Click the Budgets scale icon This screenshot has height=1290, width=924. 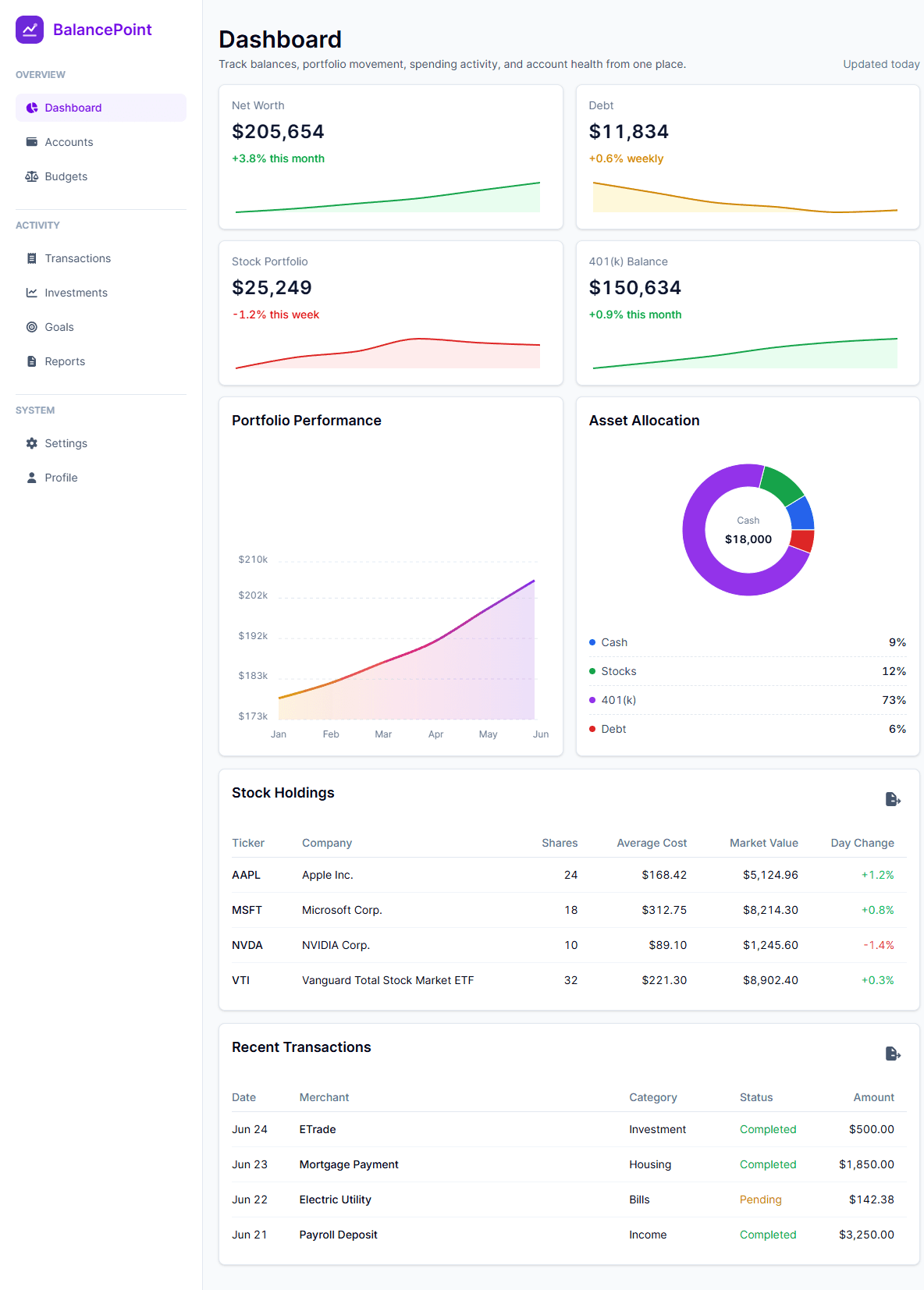[32, 176]
